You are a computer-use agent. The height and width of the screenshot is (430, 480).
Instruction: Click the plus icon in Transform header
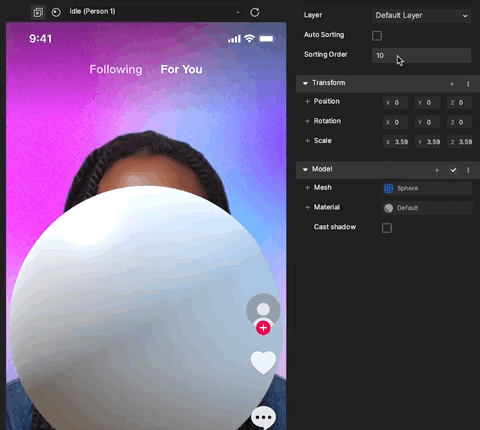pos(452,84)
